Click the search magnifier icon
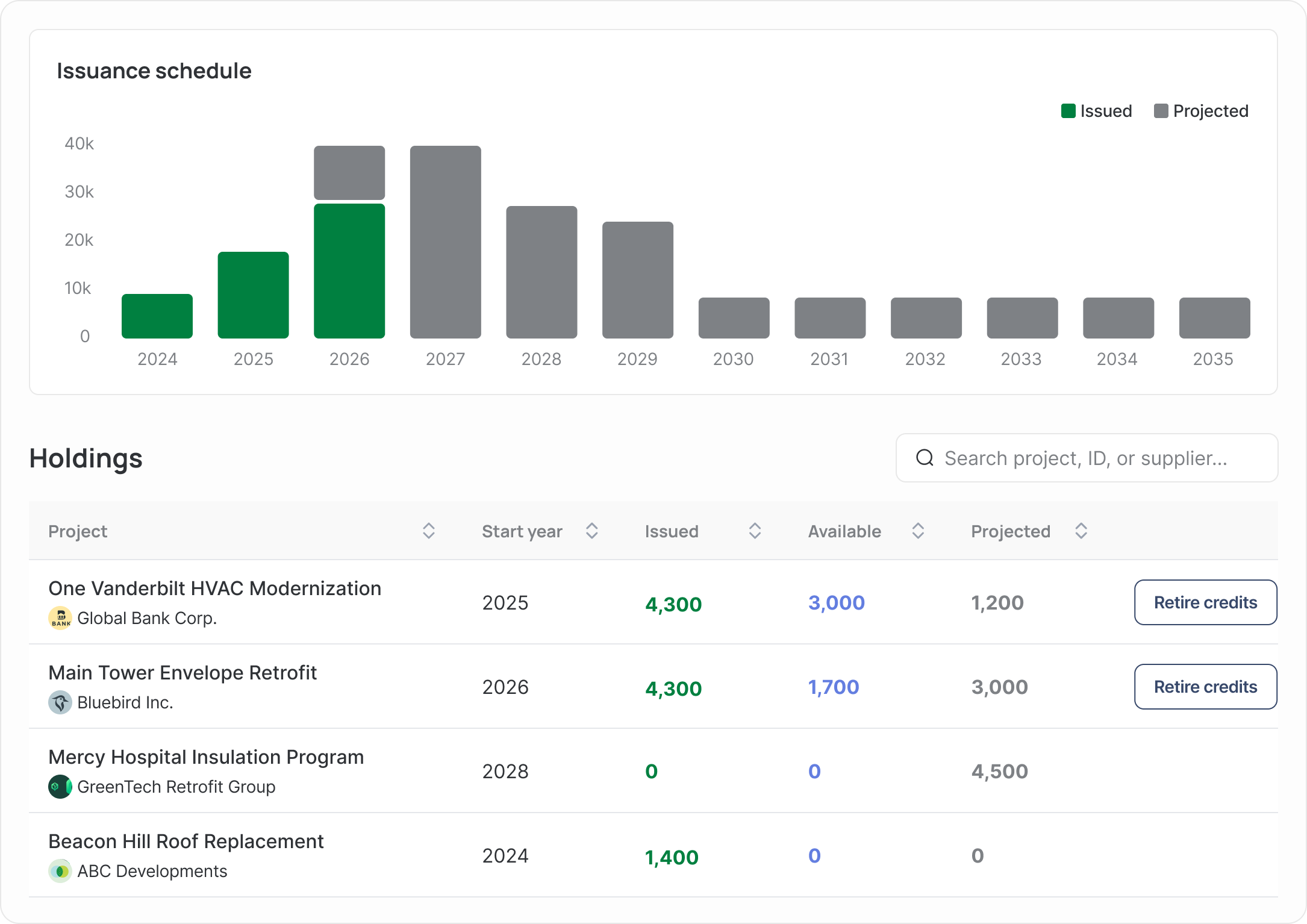1307x924 pixels. [925, 458]
